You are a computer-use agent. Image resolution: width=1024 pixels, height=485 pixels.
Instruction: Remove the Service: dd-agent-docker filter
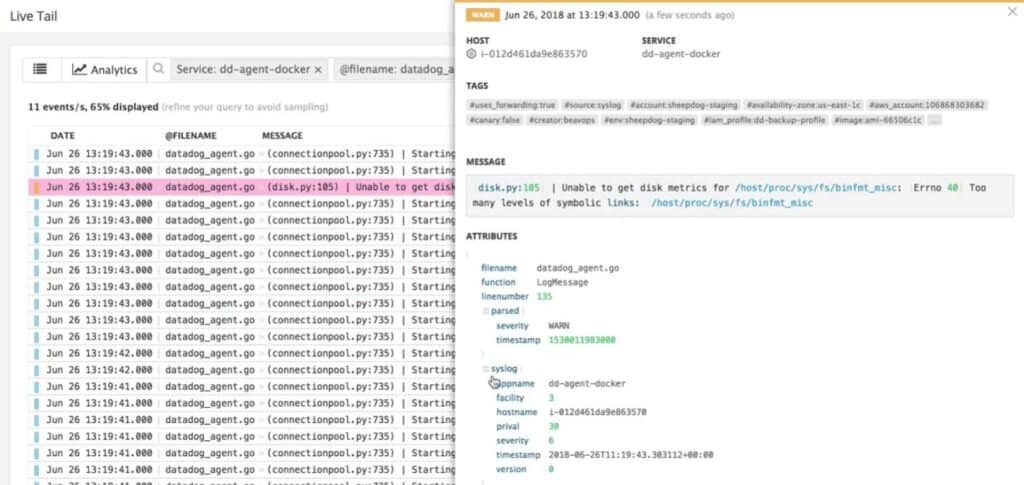pyautogui.click(x=318, y=70)
